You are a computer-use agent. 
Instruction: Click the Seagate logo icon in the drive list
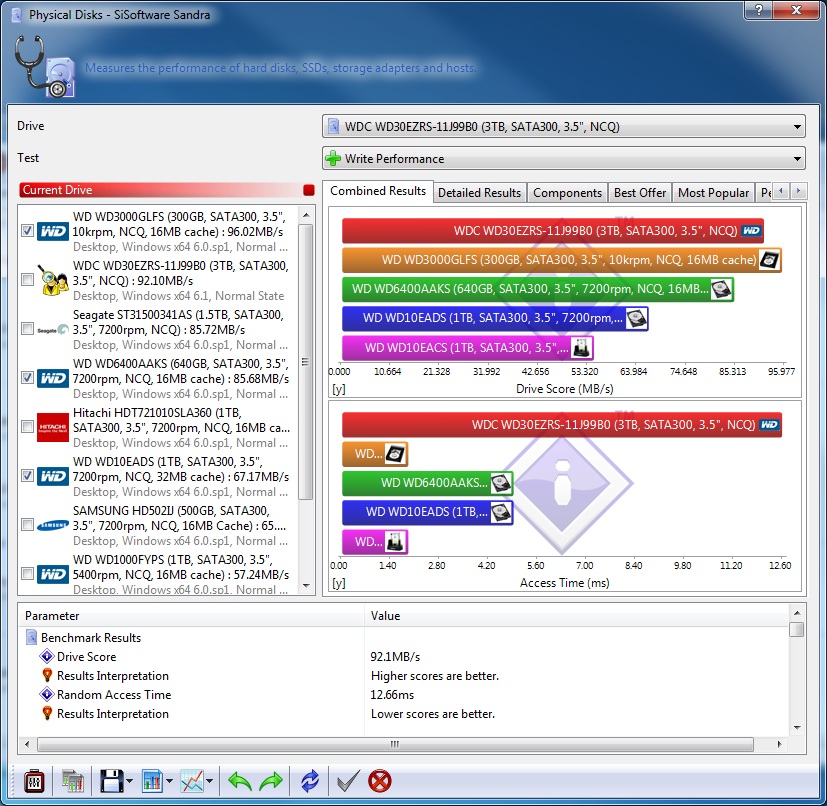(x=53, y=330)
